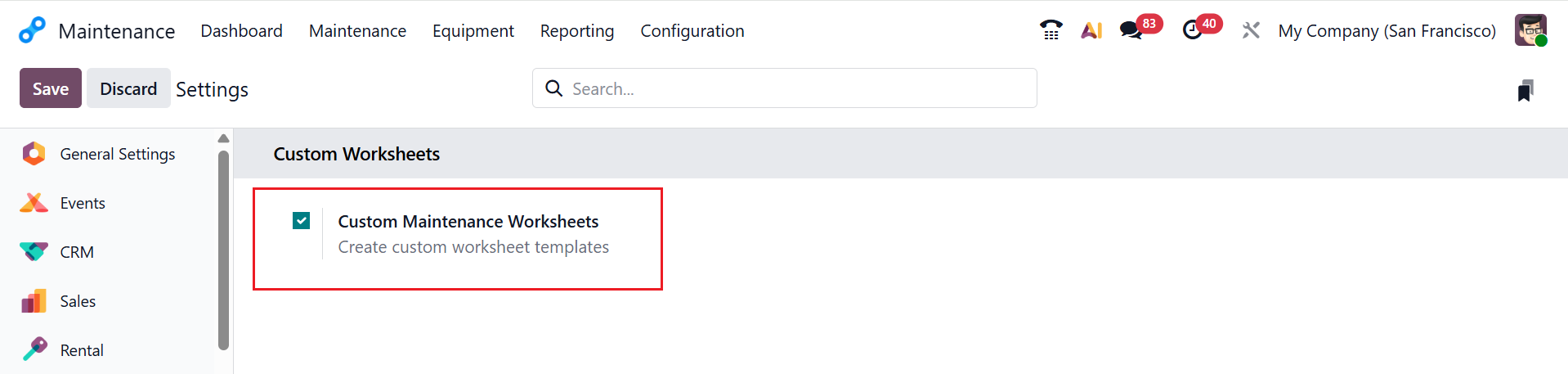
Task: Click the user avatar picture
Action: [1530, 31]
